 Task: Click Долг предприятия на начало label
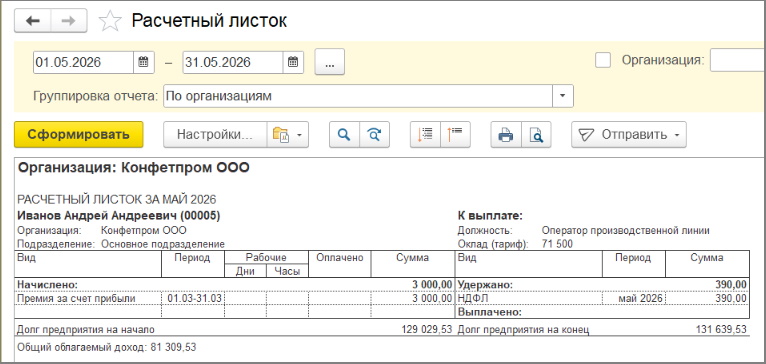86,330
